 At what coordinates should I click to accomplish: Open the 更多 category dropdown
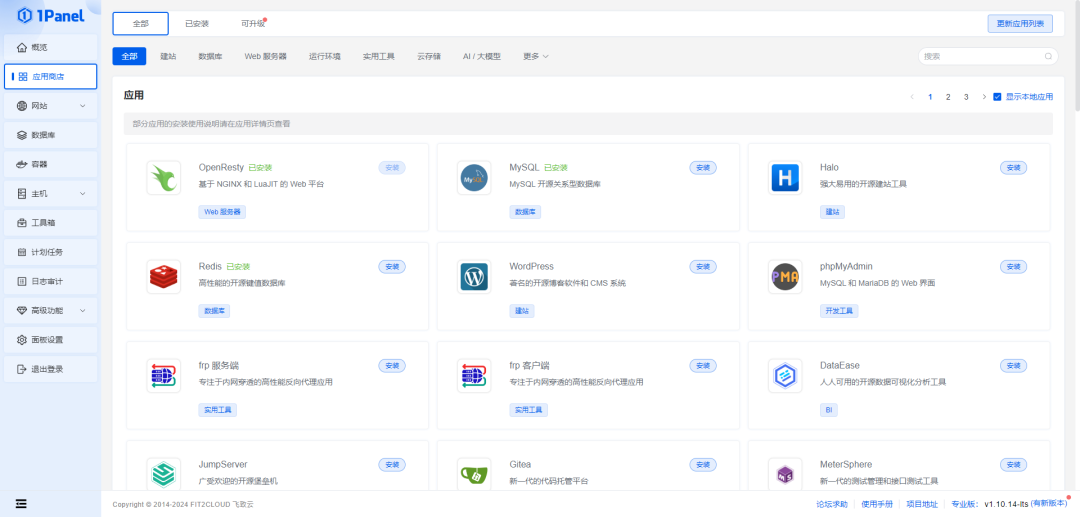536,57
